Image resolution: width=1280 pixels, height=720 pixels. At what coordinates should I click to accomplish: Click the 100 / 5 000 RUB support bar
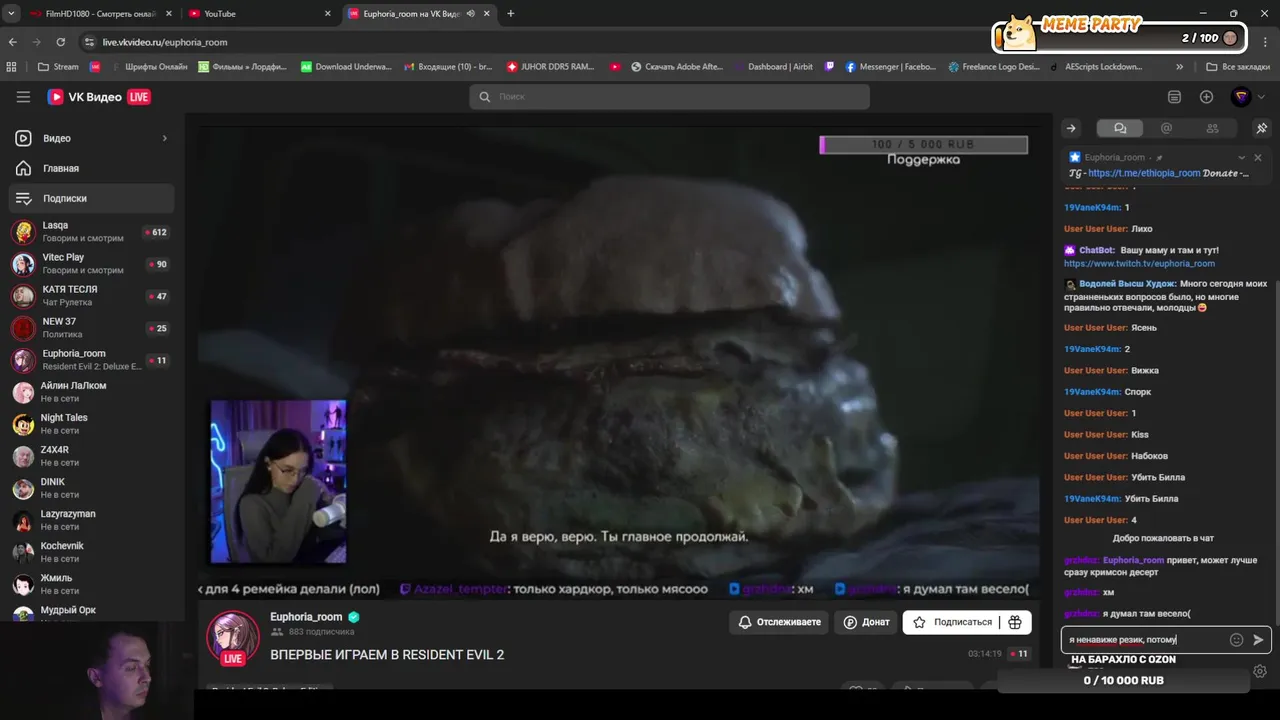point(923,145)
